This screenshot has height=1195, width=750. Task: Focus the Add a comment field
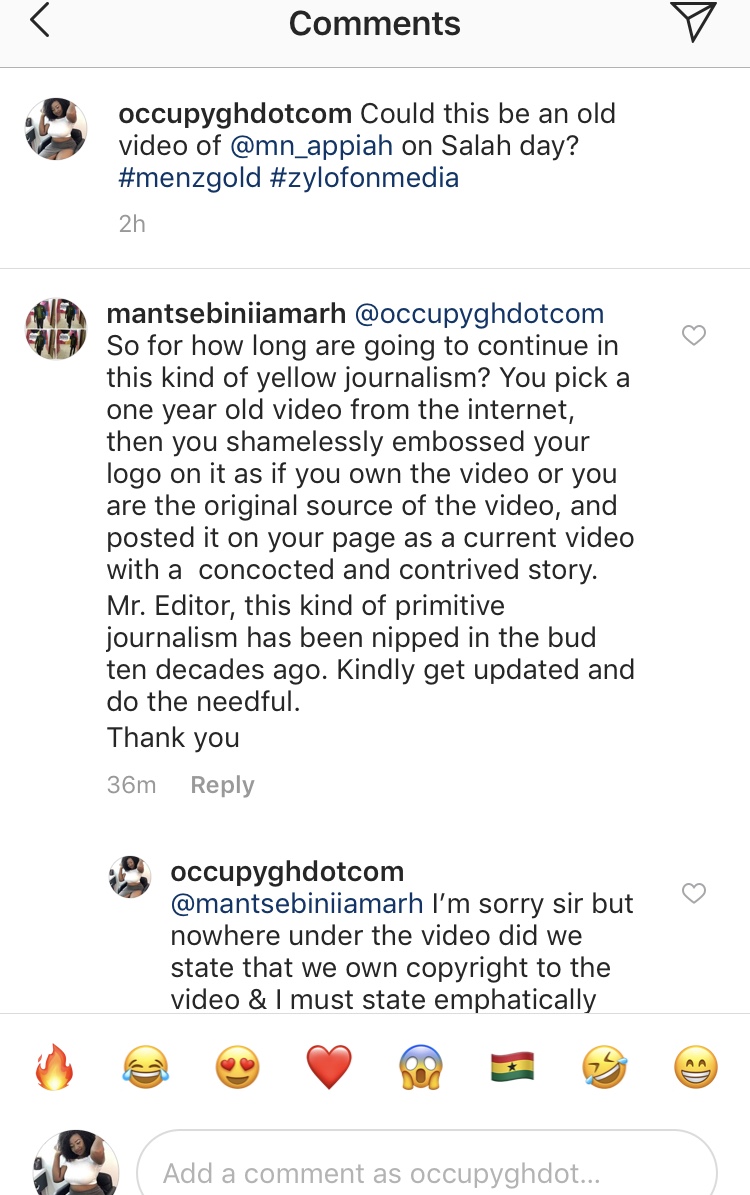point(426,1171)
